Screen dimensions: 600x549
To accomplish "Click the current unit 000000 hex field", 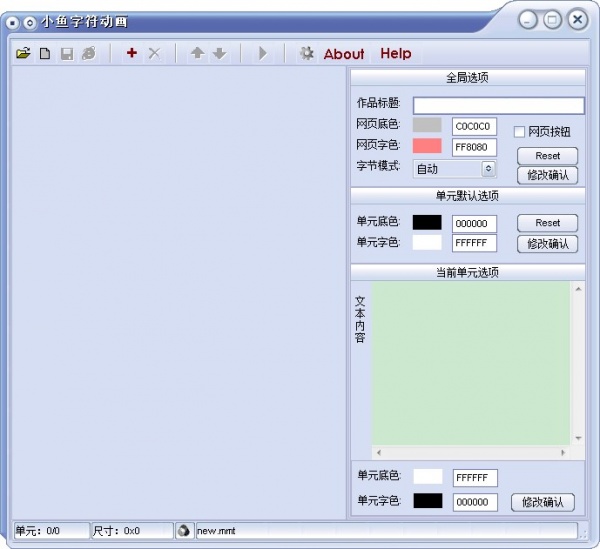I will 475,502.
